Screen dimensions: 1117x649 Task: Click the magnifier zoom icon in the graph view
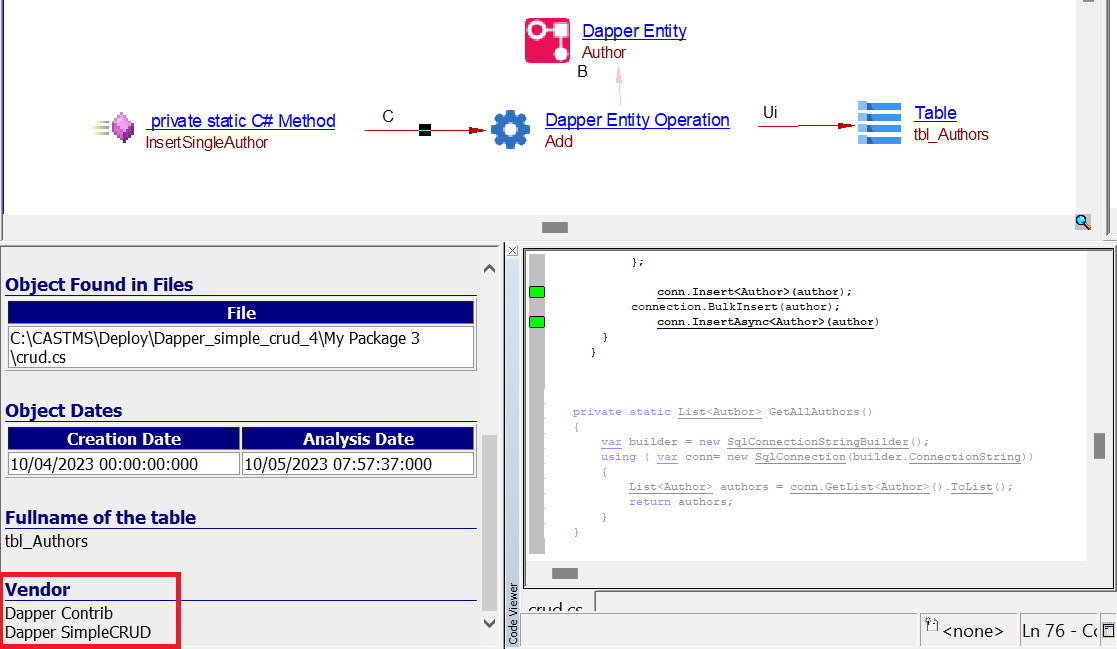point(1083,222)
